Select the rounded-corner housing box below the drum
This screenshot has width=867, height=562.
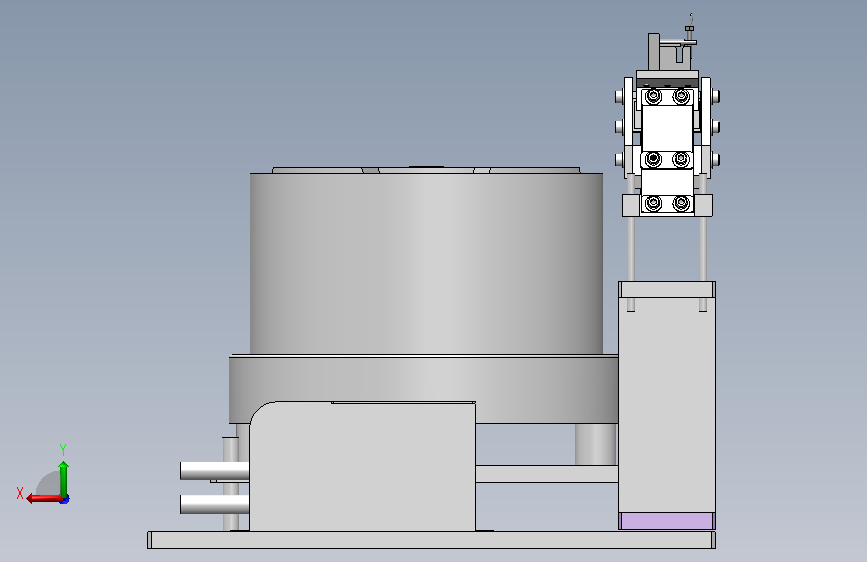pos(362,466)
